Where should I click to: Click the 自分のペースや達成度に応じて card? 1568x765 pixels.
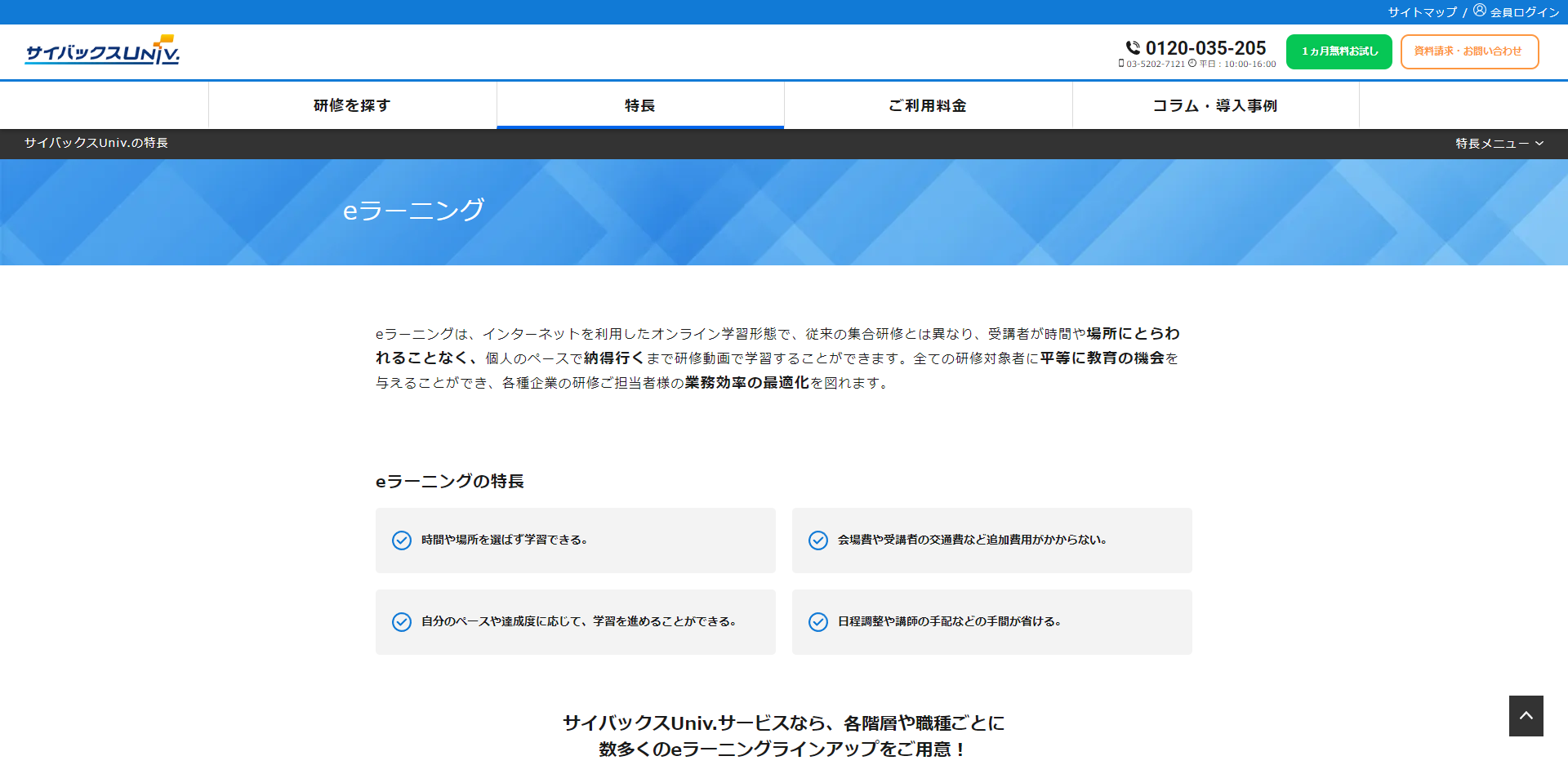[x=576, y=622]
